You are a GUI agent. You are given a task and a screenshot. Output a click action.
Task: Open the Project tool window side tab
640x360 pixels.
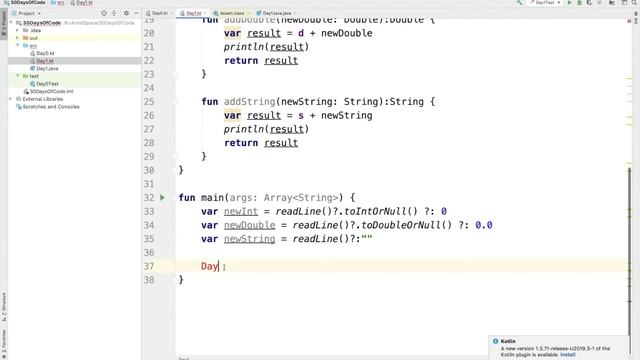tap(4, 24)
